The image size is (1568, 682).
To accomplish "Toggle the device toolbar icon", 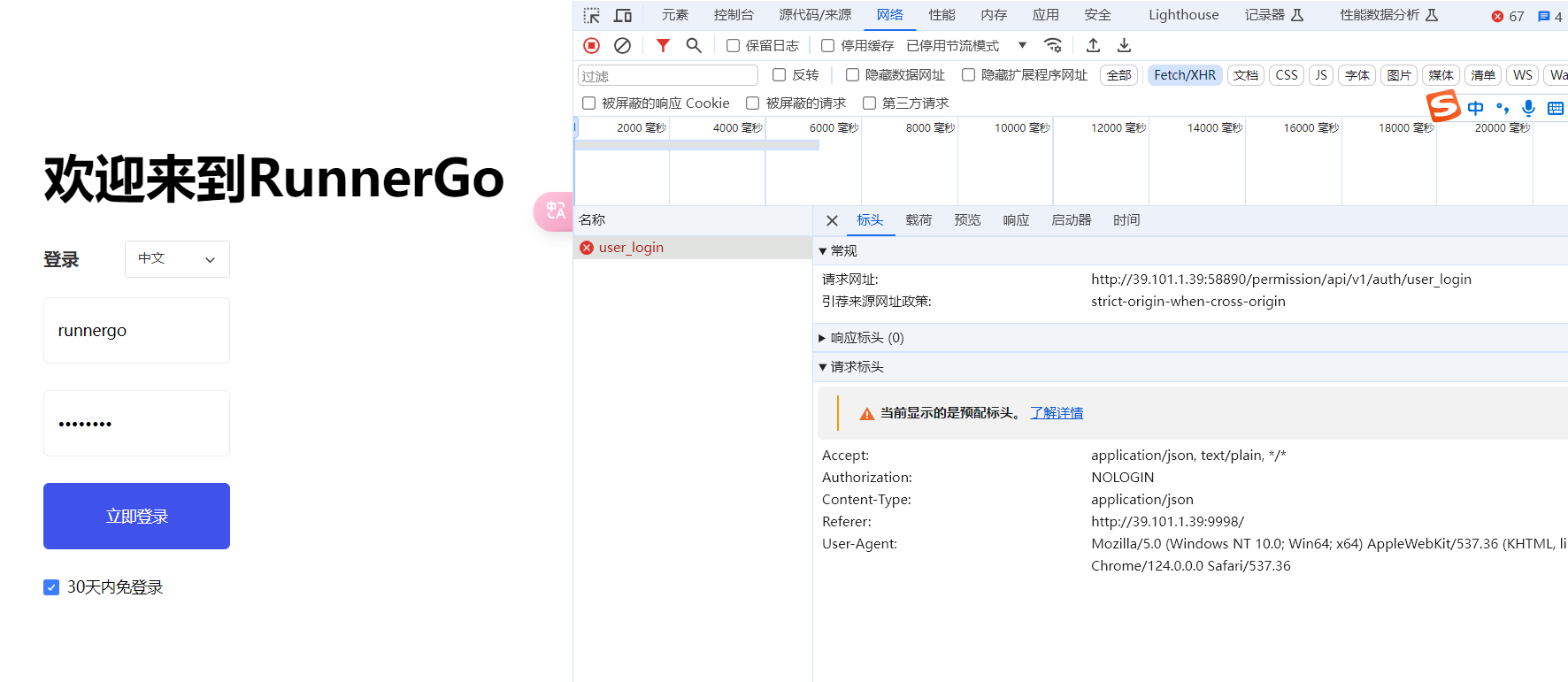I will [623, 16].
